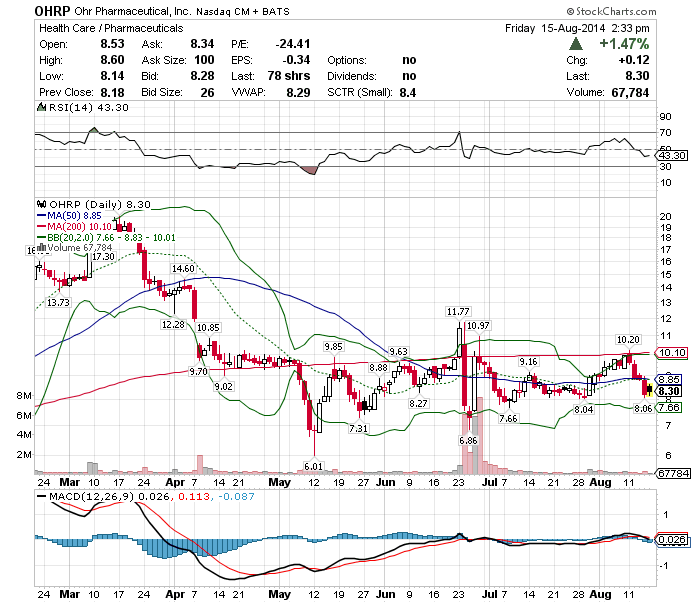The image size is (700, 603).
Task: Click the 14.60 price annotation
Action: pyautogui.click(x=183, y=268)
